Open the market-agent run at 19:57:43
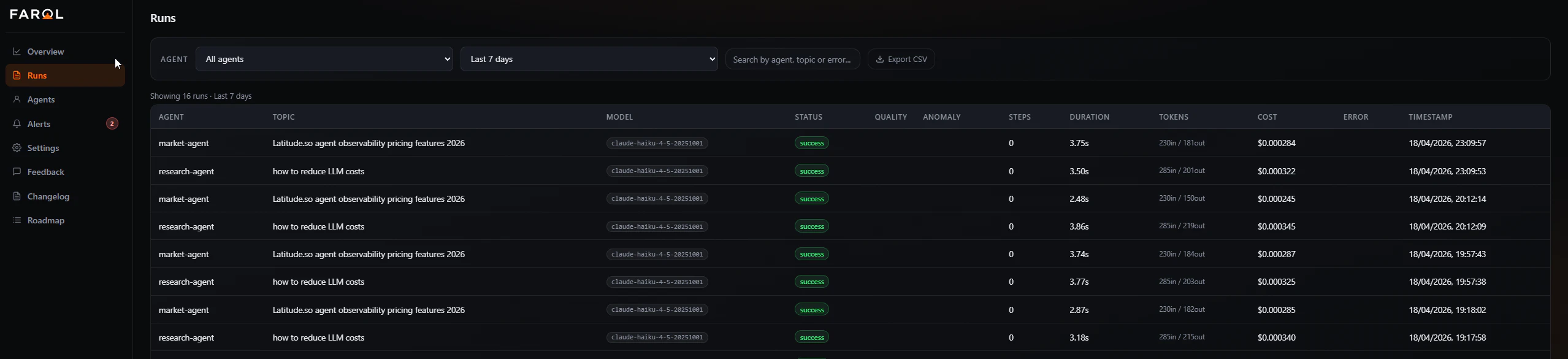This screenshot has height=359, width=1568. pos(850,254)
